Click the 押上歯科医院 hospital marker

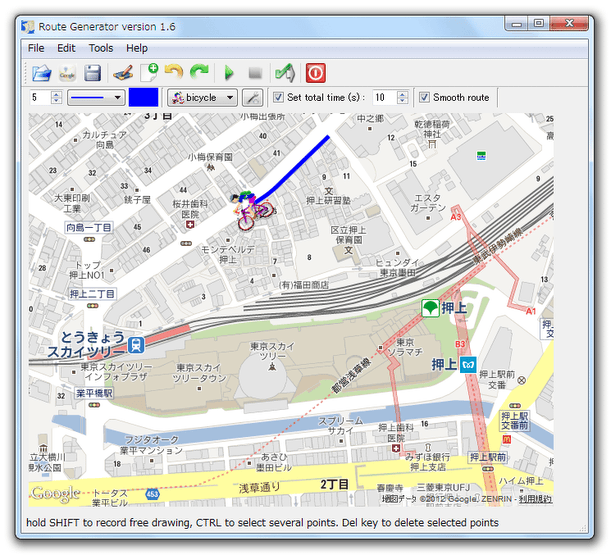point(396,448)
